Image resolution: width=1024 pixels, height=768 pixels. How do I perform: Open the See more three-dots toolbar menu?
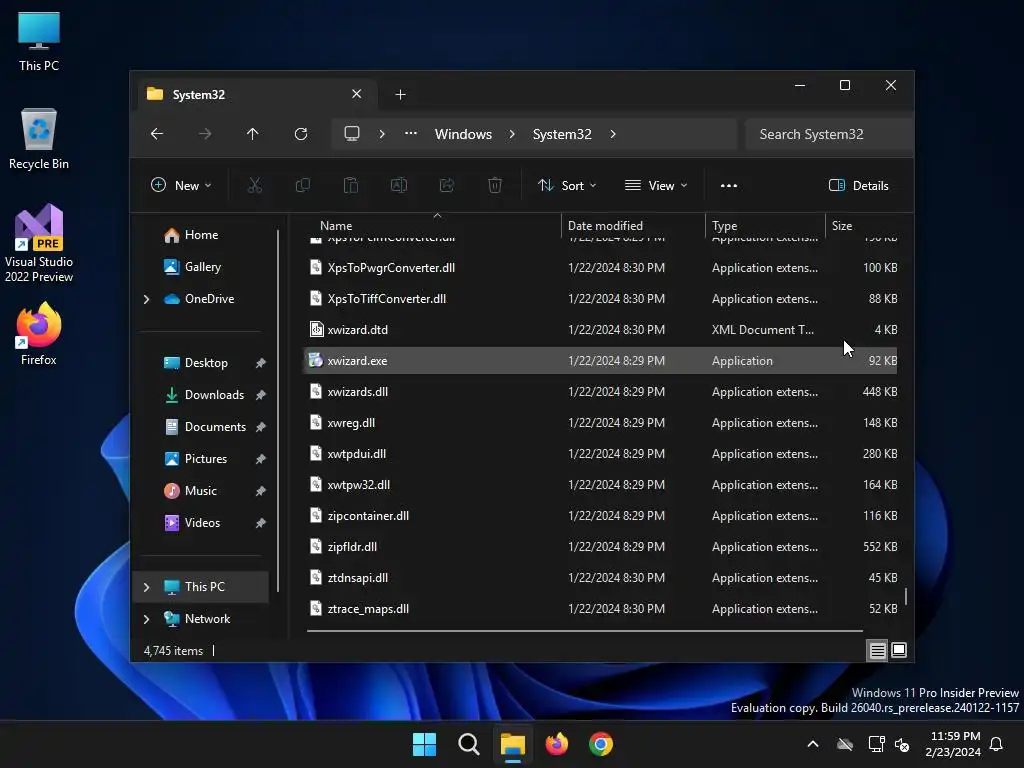point(729,185)
